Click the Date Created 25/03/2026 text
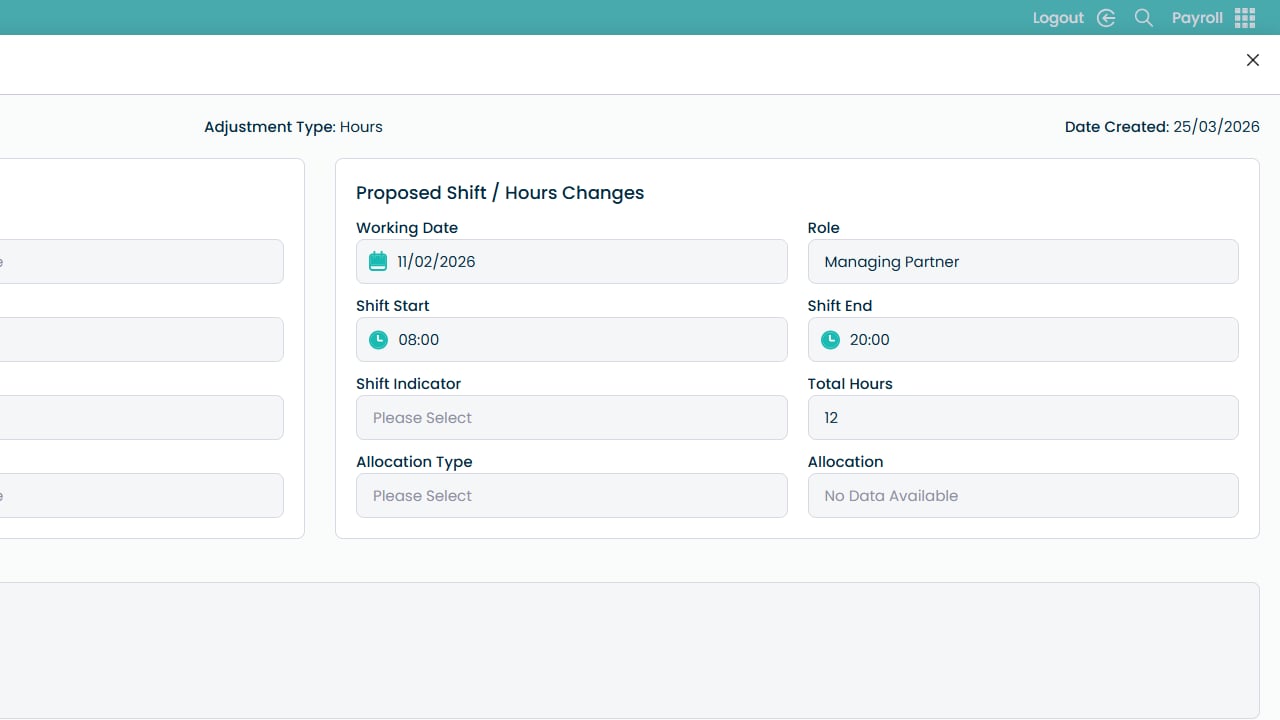This screenshot has height=720, width=1280. pos(1162,127)
